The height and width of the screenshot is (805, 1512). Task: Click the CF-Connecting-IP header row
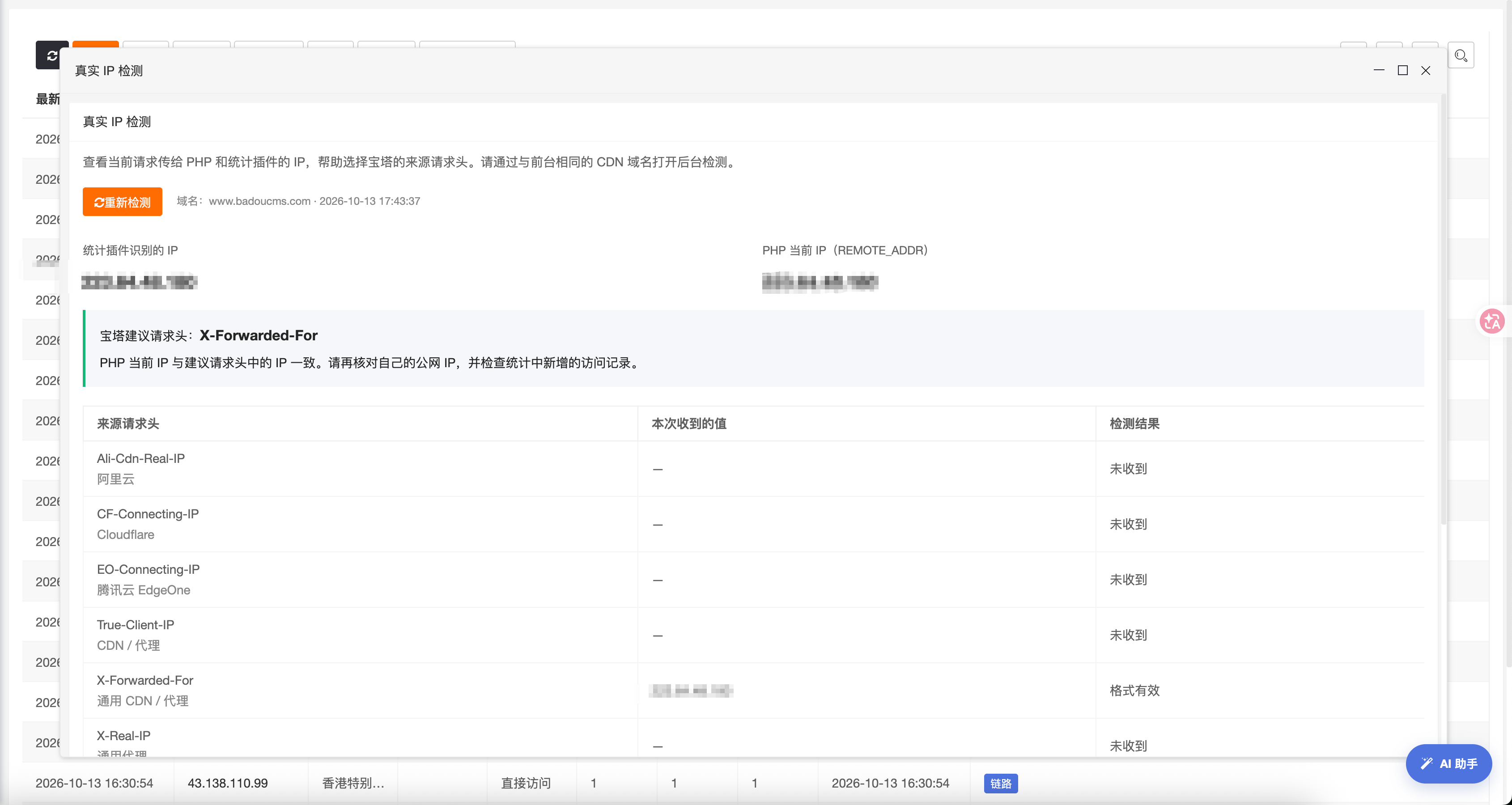[754, 524]
